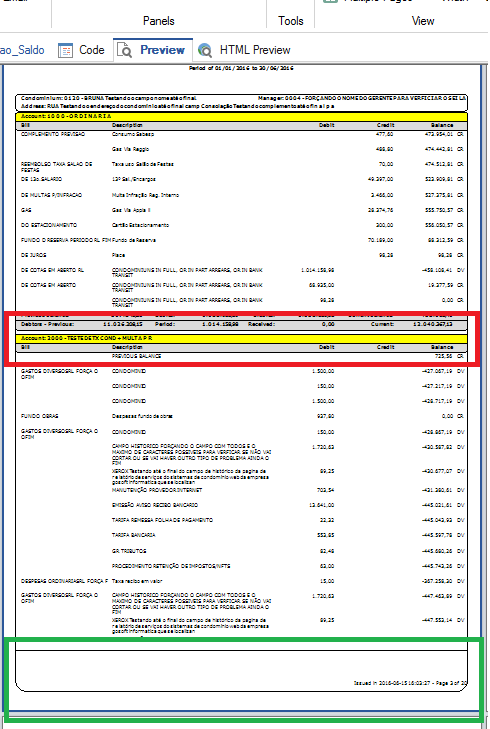This screenshot has height=729, width=490.
Task: Click the debit value 1.014.158,98 in table
Action: pyautogui.click(x=317, y=270)
